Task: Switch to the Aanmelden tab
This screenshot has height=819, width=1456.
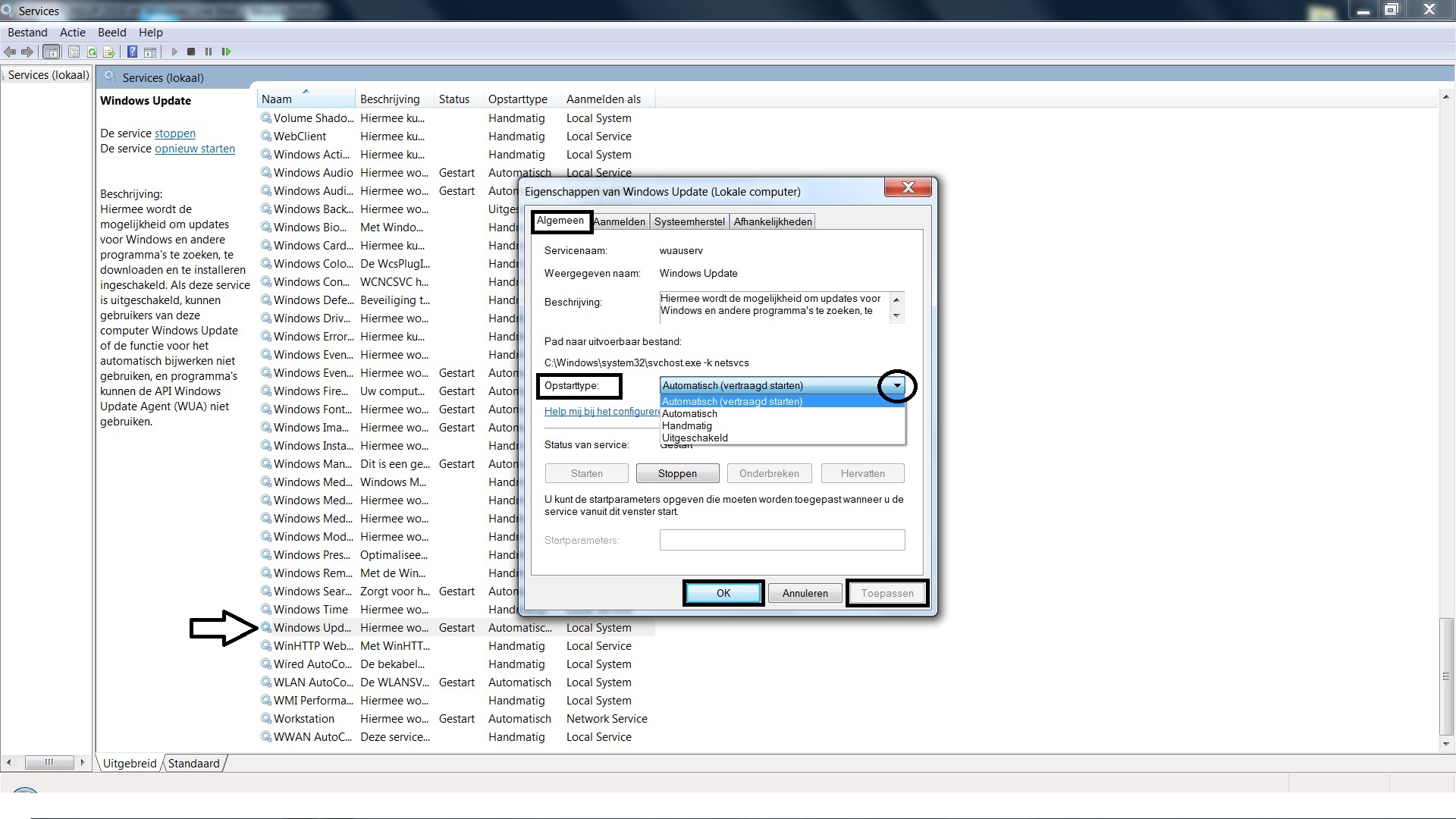Action: (x=620, y=221)
